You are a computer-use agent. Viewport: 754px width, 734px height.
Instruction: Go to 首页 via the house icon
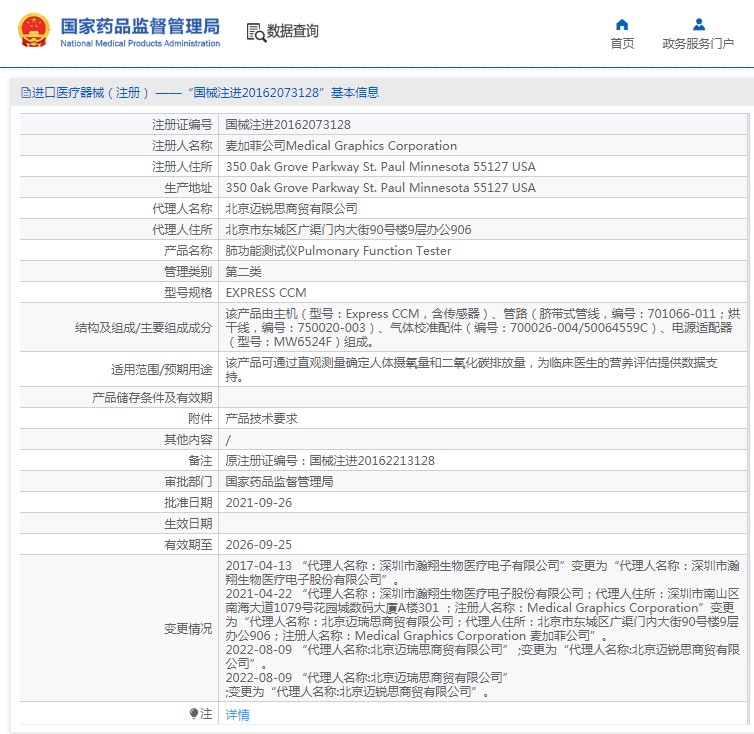click(622, 25)
